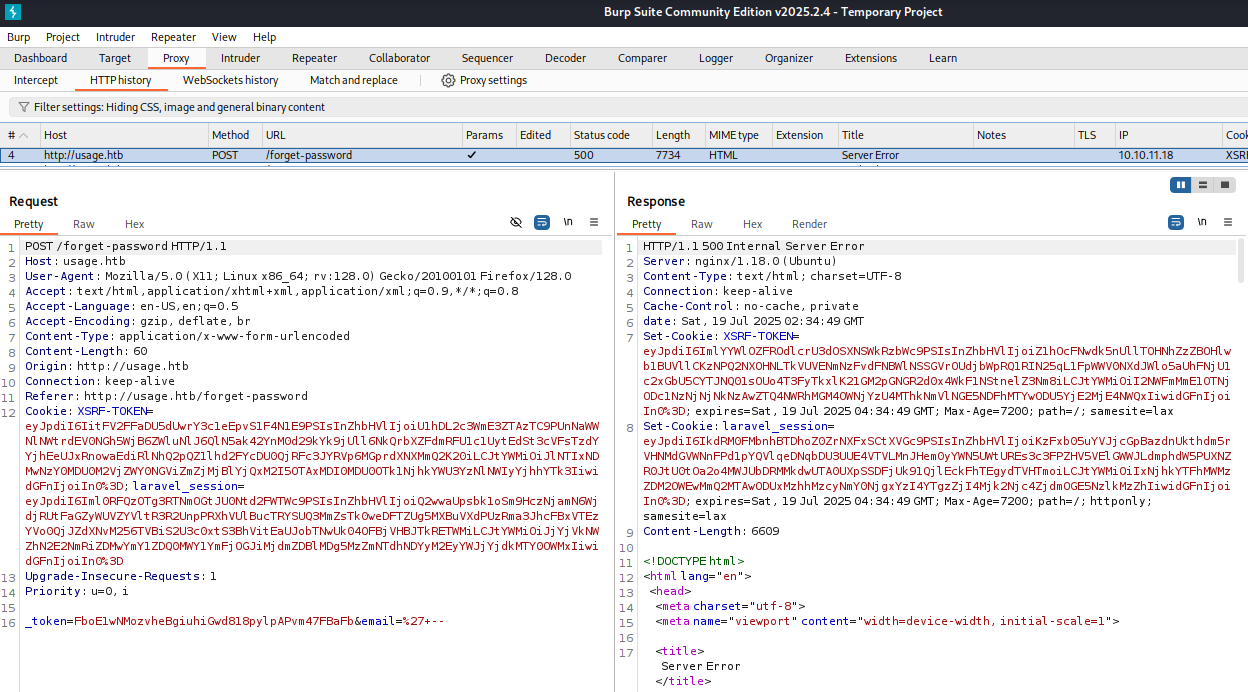Toggle hidden characters icon in Request panel
Image resolution: width=1248 pixels, height=692 pixels.
(x=516, y=222)
